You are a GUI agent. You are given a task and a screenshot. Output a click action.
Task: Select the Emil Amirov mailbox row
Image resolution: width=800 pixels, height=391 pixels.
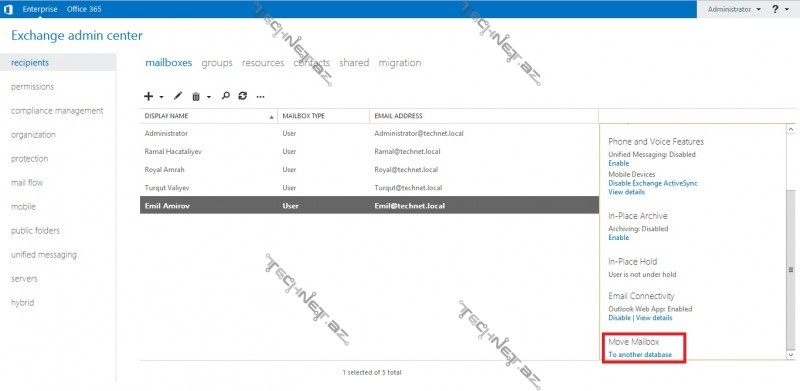pyautogui.click(x=369, y=206)
